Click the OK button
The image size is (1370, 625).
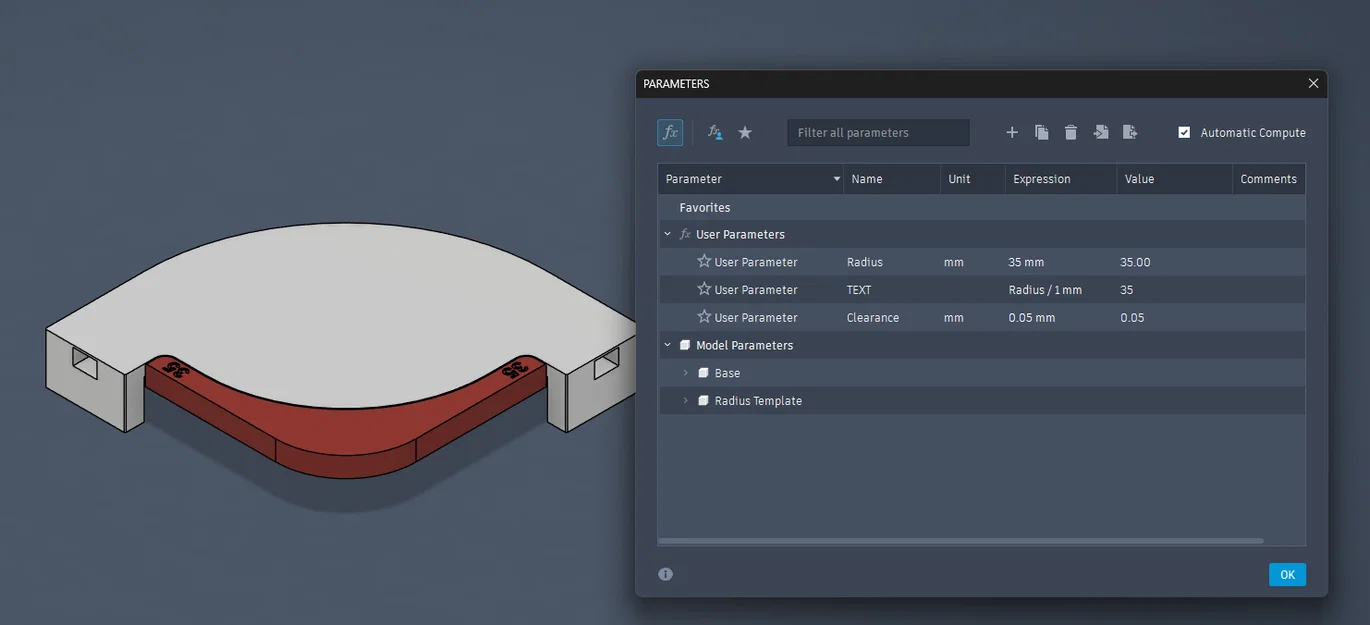click(x=1287, y=574)
